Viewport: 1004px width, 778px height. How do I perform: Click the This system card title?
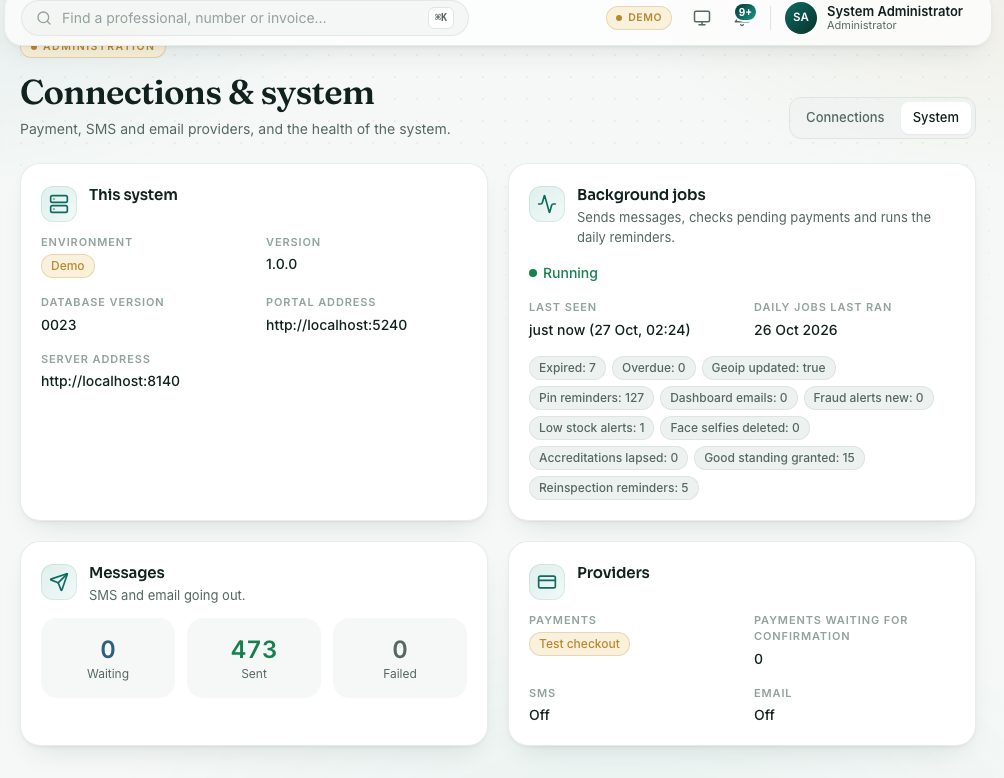tap(133, 195)
